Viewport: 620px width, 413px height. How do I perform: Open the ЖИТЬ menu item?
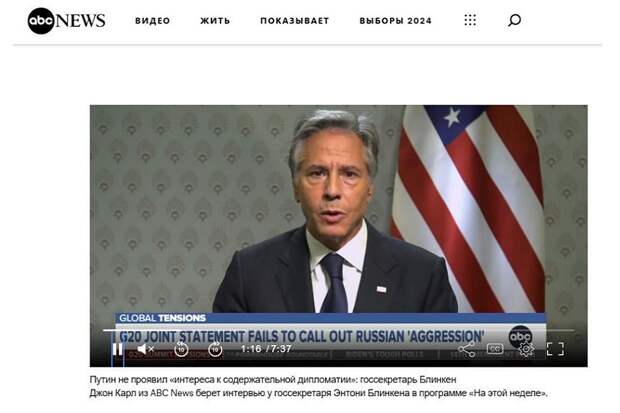[x=215, y=21]
